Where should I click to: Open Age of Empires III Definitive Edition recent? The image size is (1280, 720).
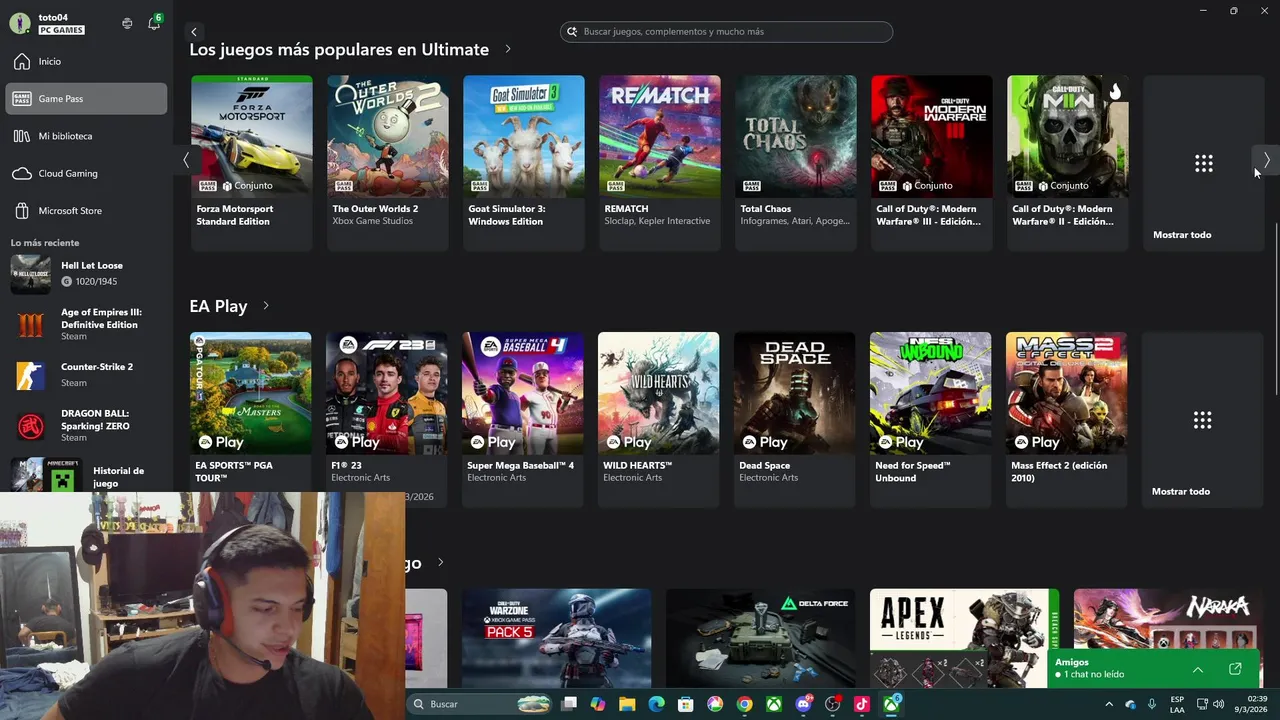point(86,324)
